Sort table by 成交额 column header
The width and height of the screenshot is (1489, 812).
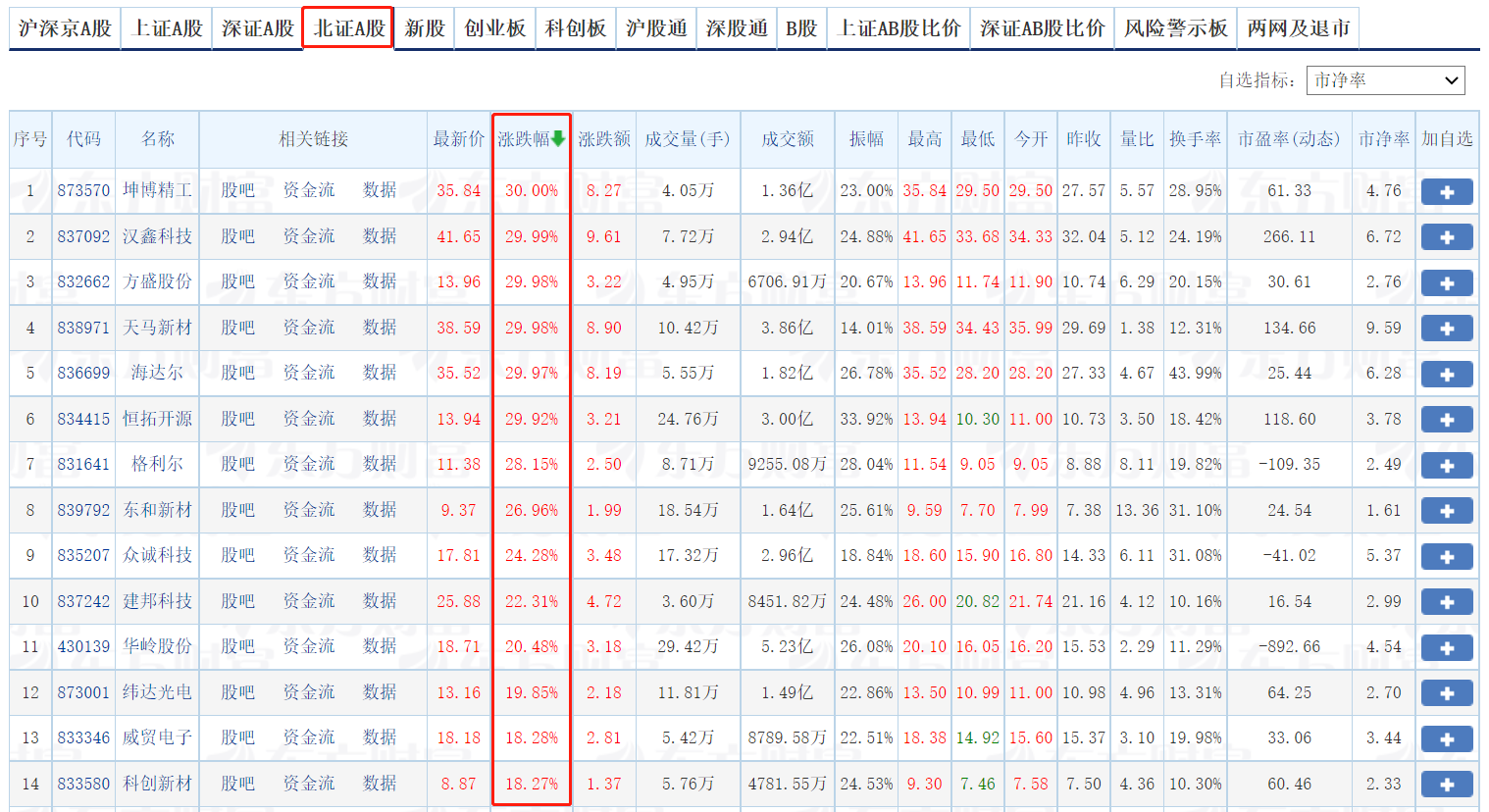click(788, 139)
